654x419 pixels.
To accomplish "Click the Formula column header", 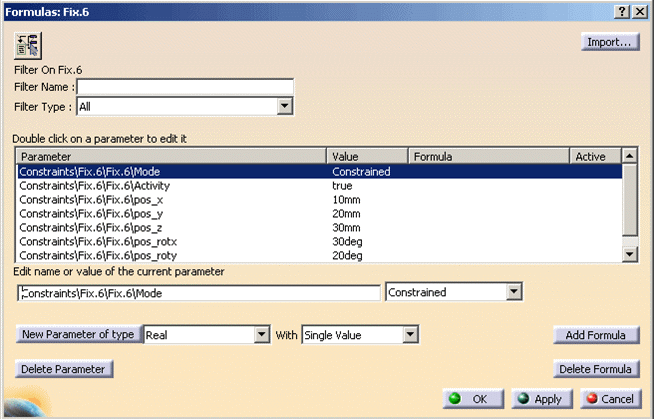I will coord(488,157).
